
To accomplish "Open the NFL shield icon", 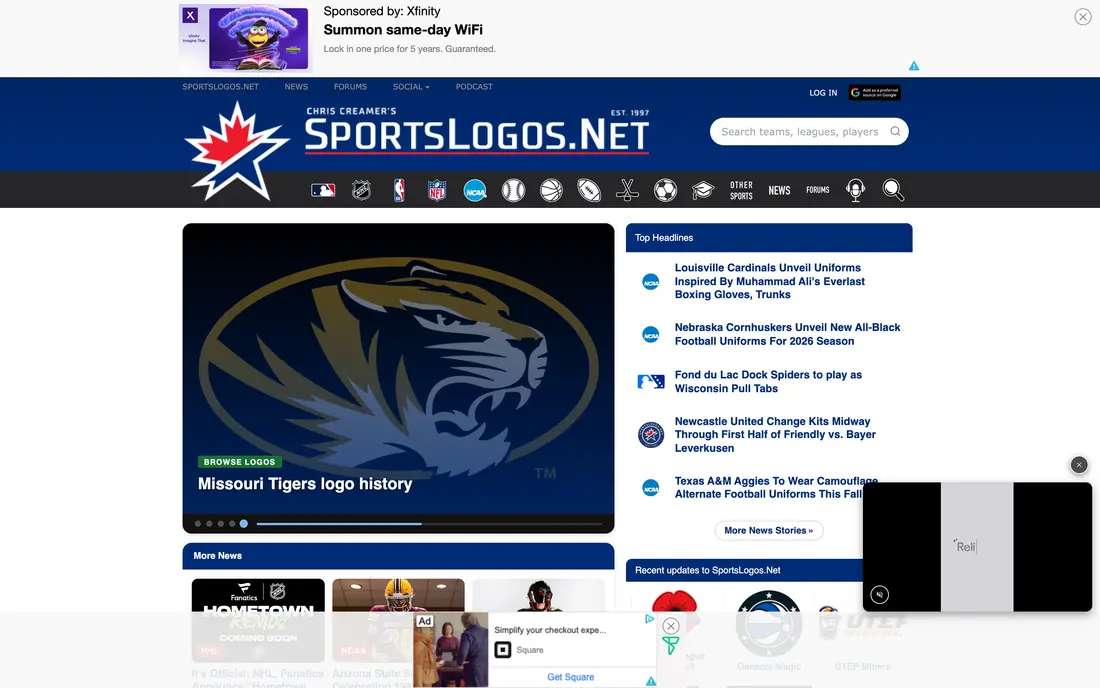I will coord(437,190).
